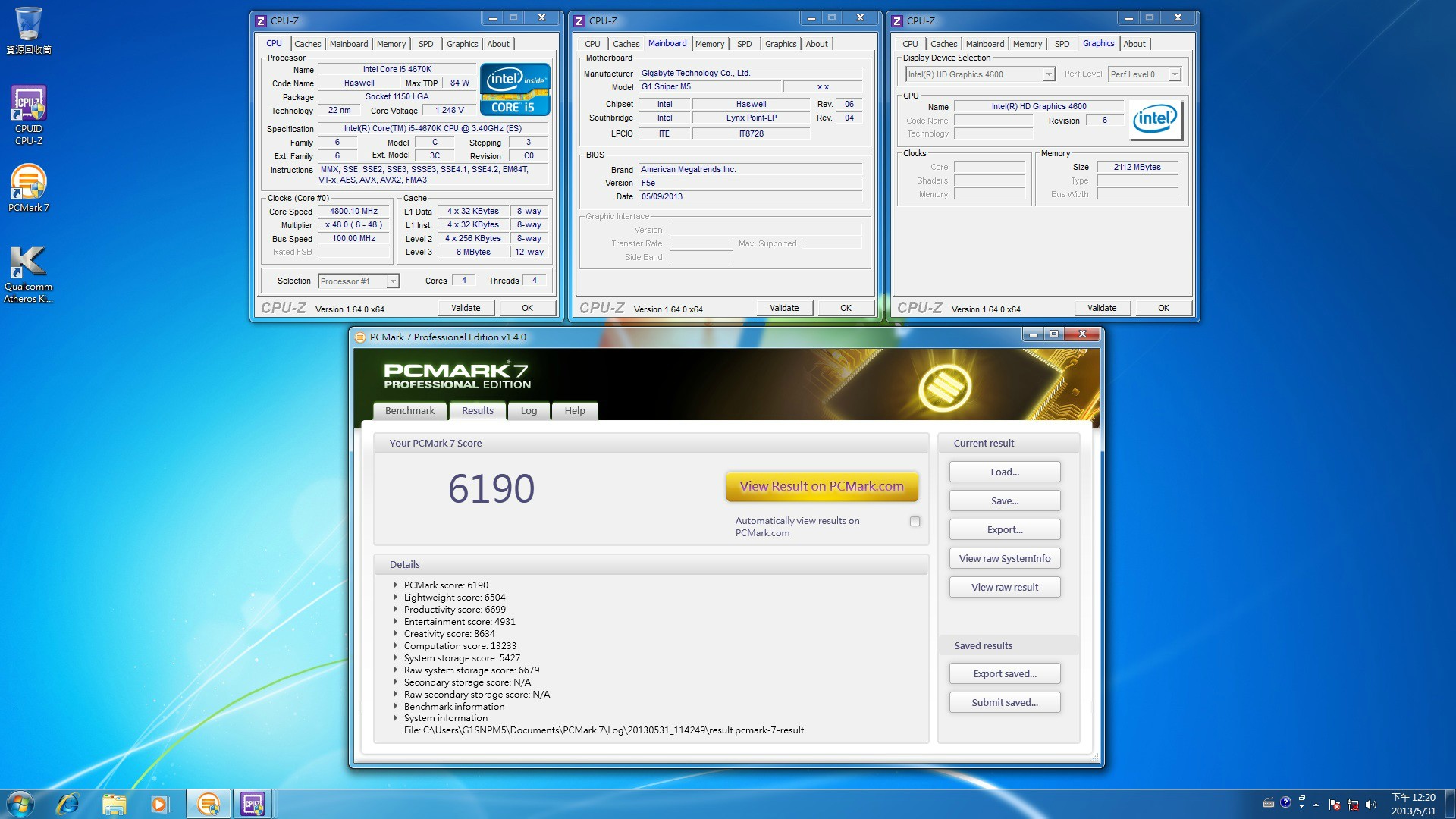The height and width of the screenshot is (819, 1456).
Task: Switch to PCMark 7 taskbar button
Action: coord(208,804)
